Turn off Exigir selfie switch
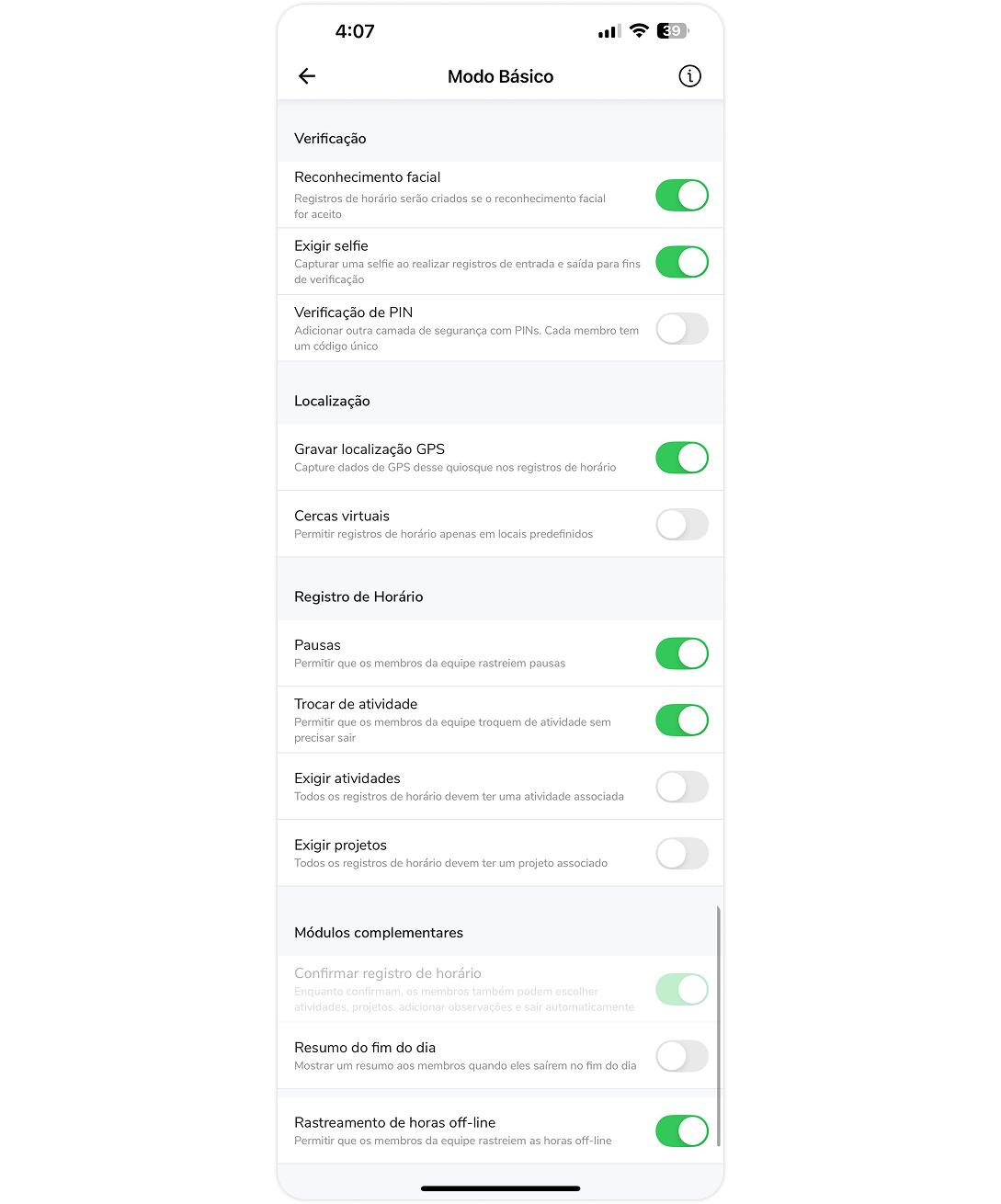Image resolution: width=1001 pixels, height=1204 pixels. click(x=681, y=262)
